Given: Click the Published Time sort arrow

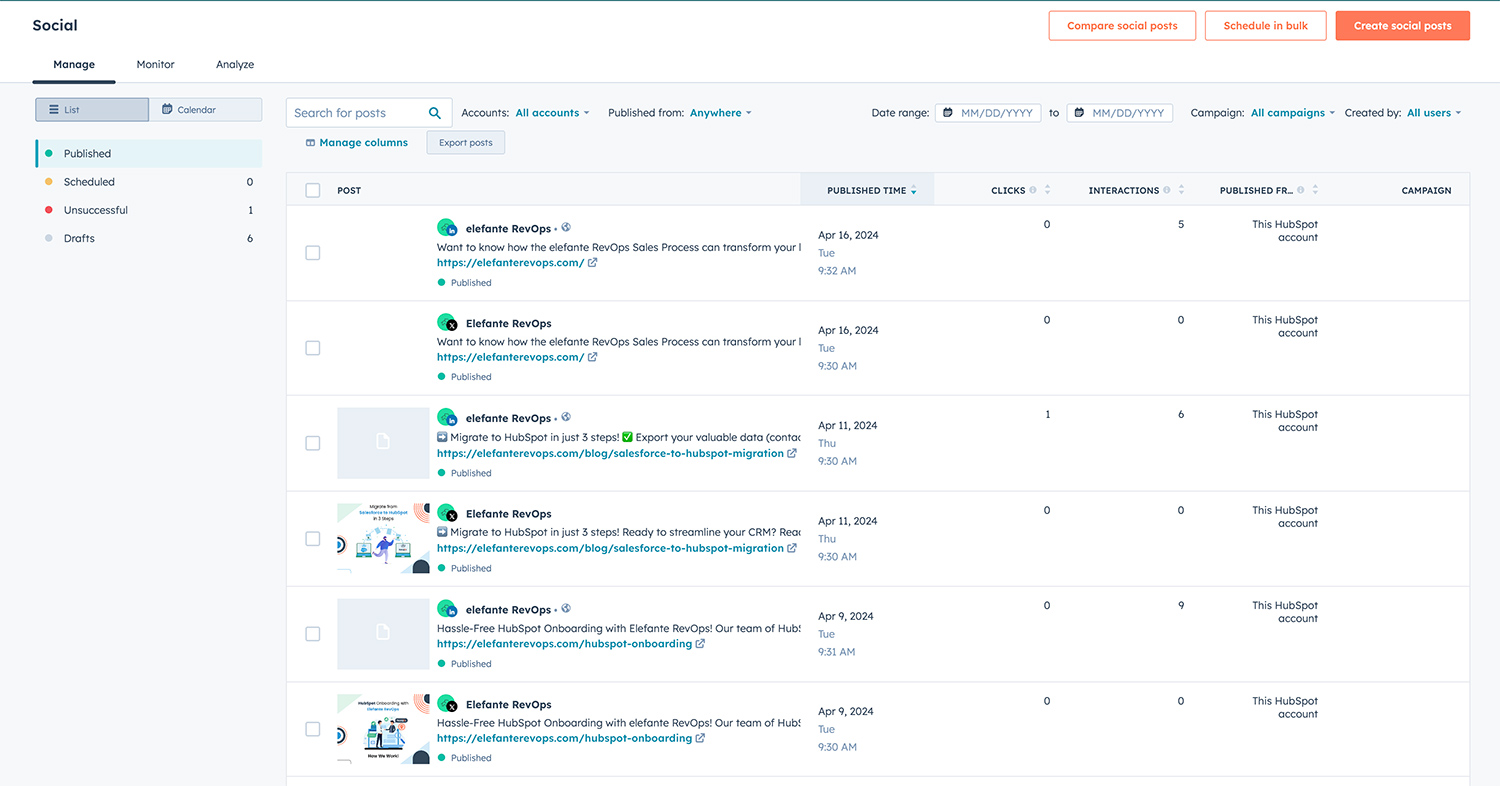Looking at the screenshot, I should [914, 191].
